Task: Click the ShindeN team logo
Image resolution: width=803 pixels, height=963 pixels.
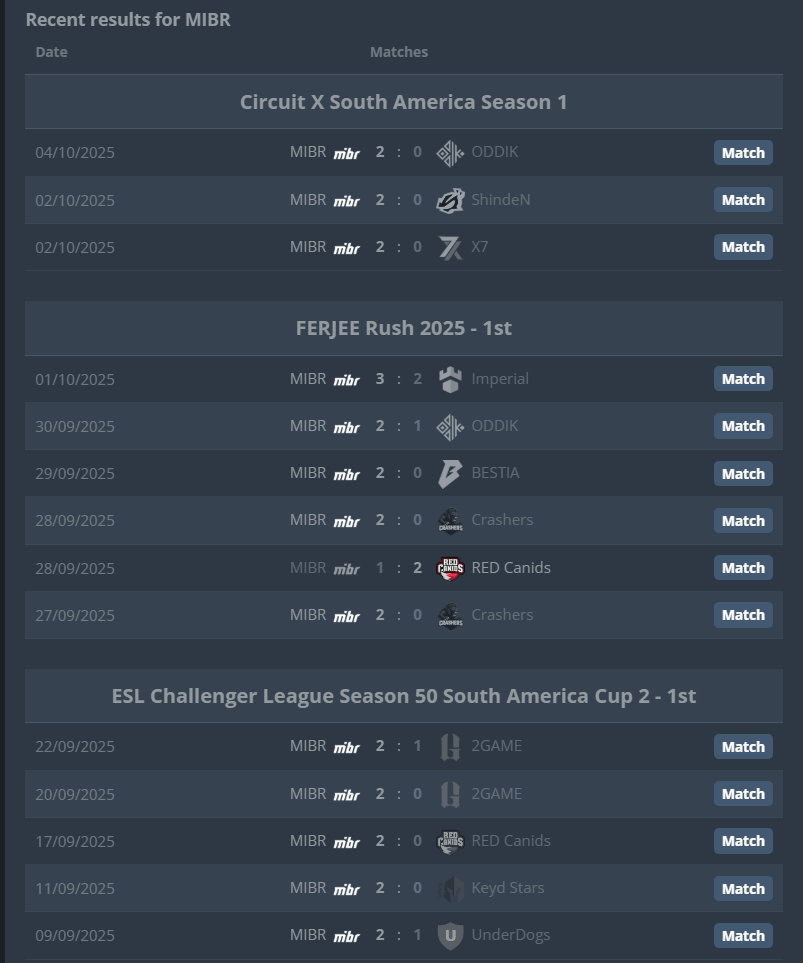Action: 450,200
